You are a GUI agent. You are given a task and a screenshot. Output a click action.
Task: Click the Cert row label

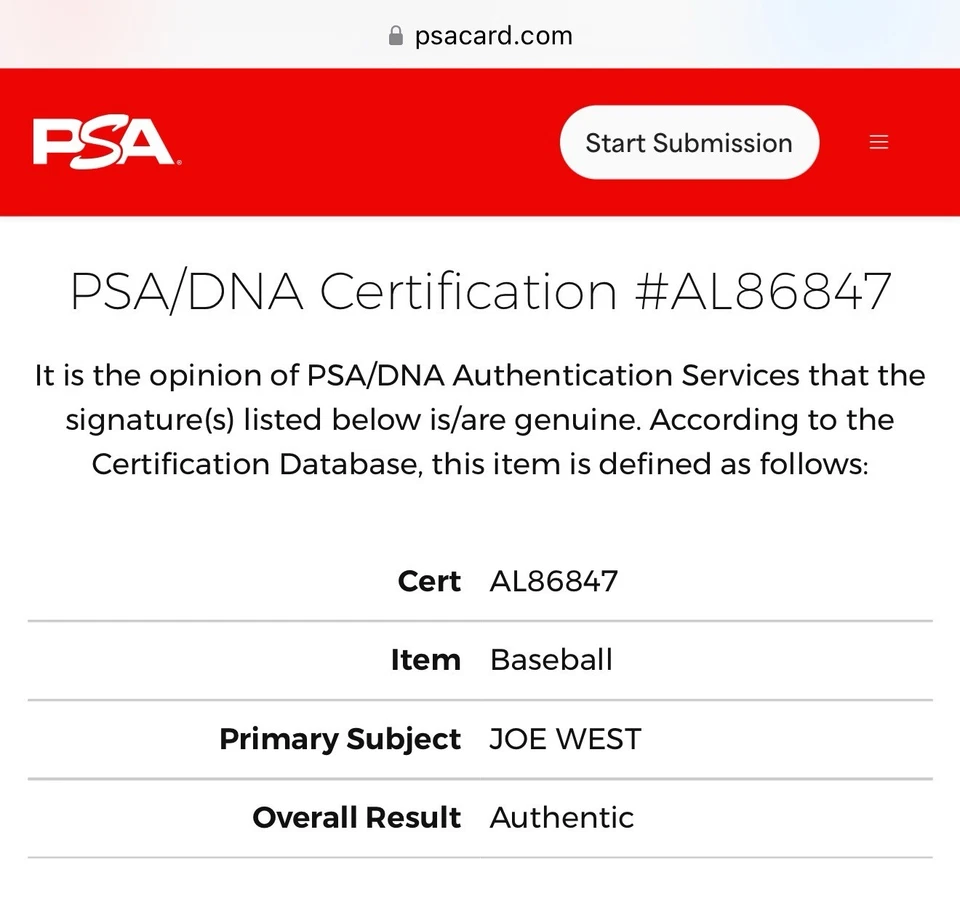pos(429,581)
